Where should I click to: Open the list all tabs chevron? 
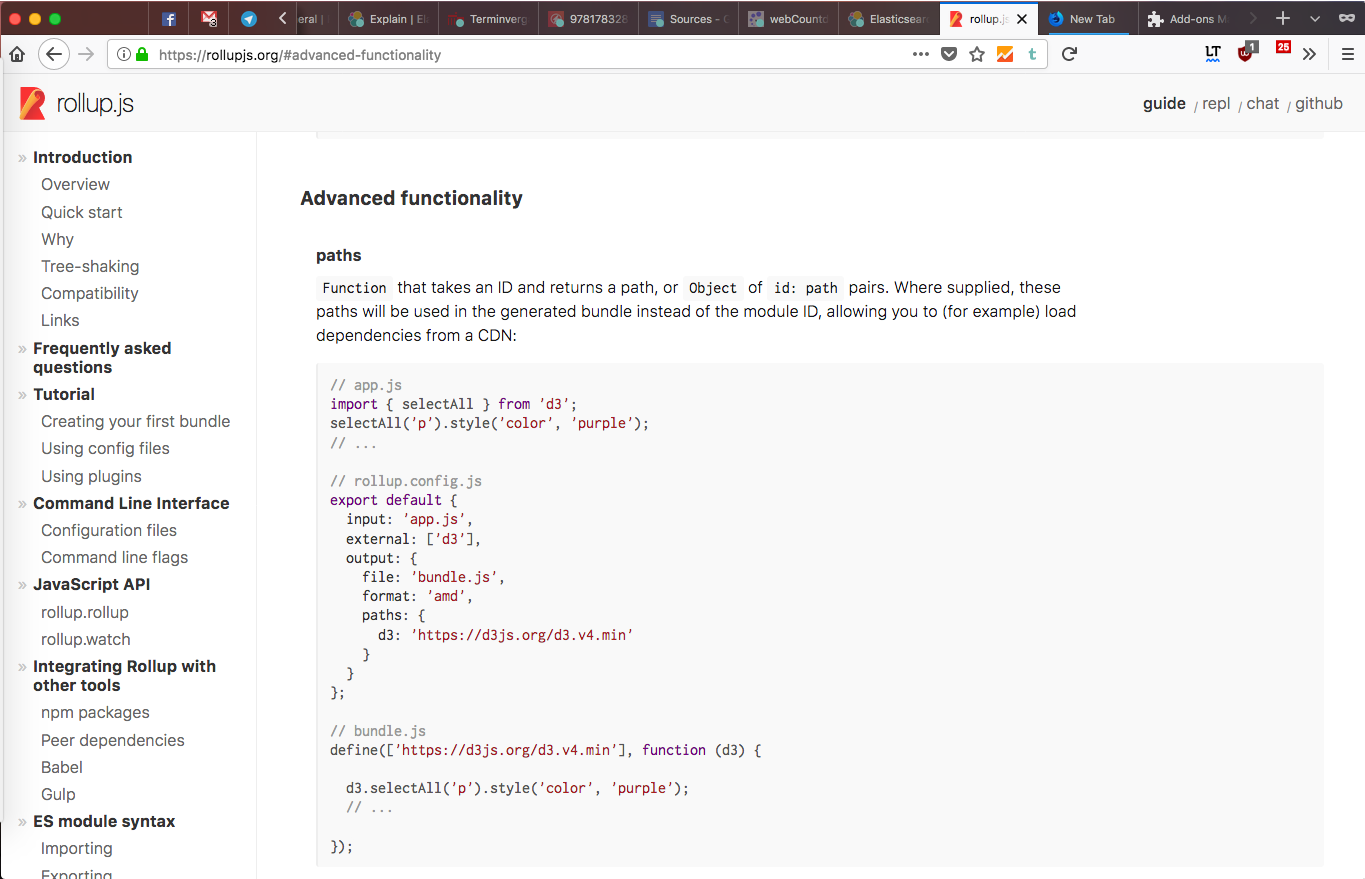tap(1314, 19)
